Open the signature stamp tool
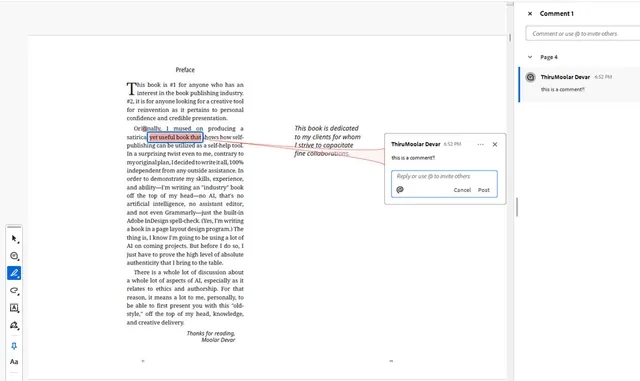 tap(14, 325)
